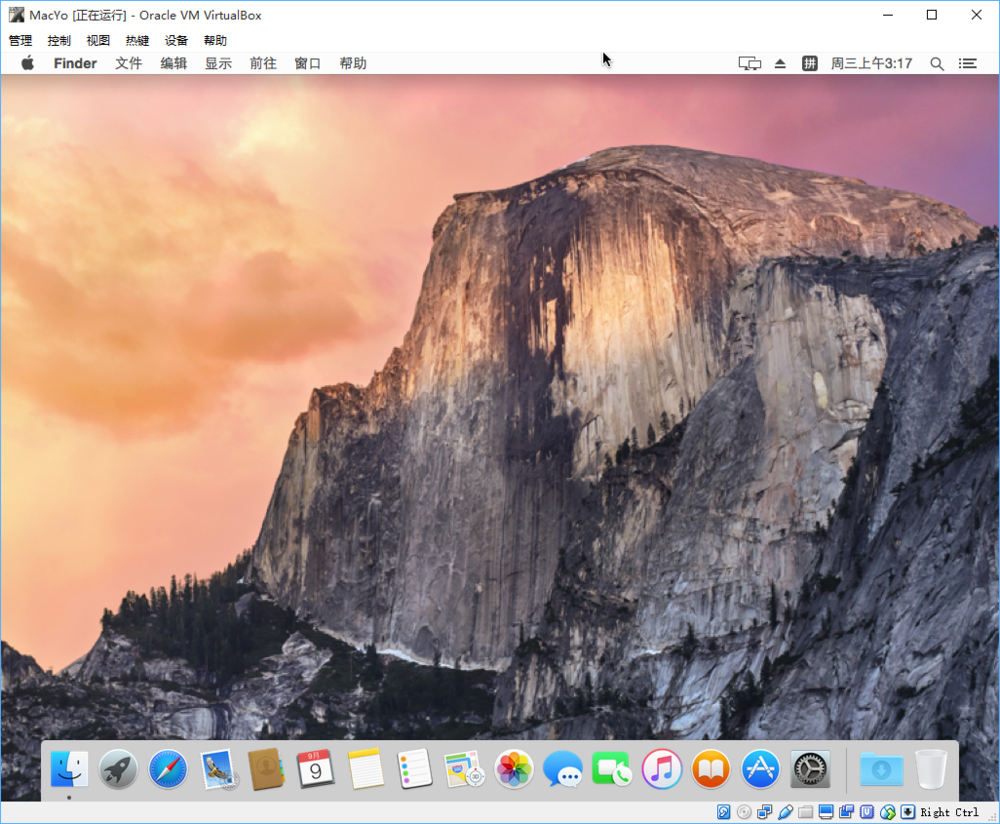The width and height of the screenshot is (1000, 824).
Task: Open the macOS 编辑 menu
Action: [173, 63]
